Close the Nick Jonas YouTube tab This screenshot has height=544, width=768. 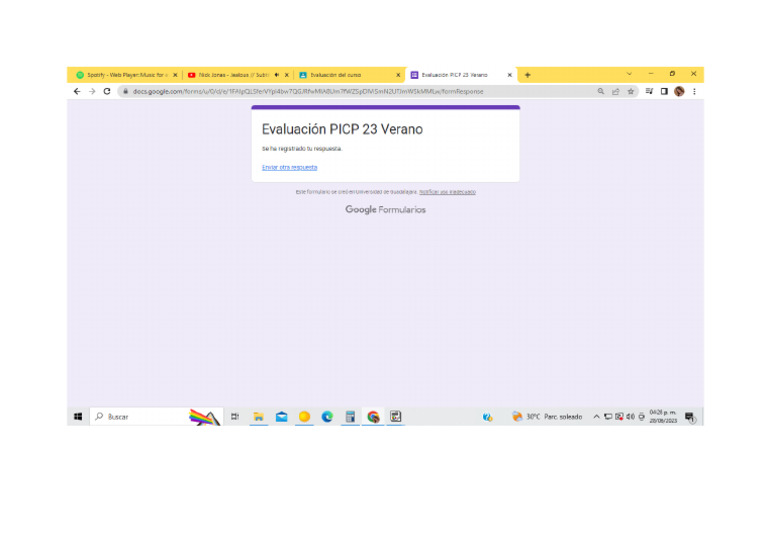click(287, 75)
